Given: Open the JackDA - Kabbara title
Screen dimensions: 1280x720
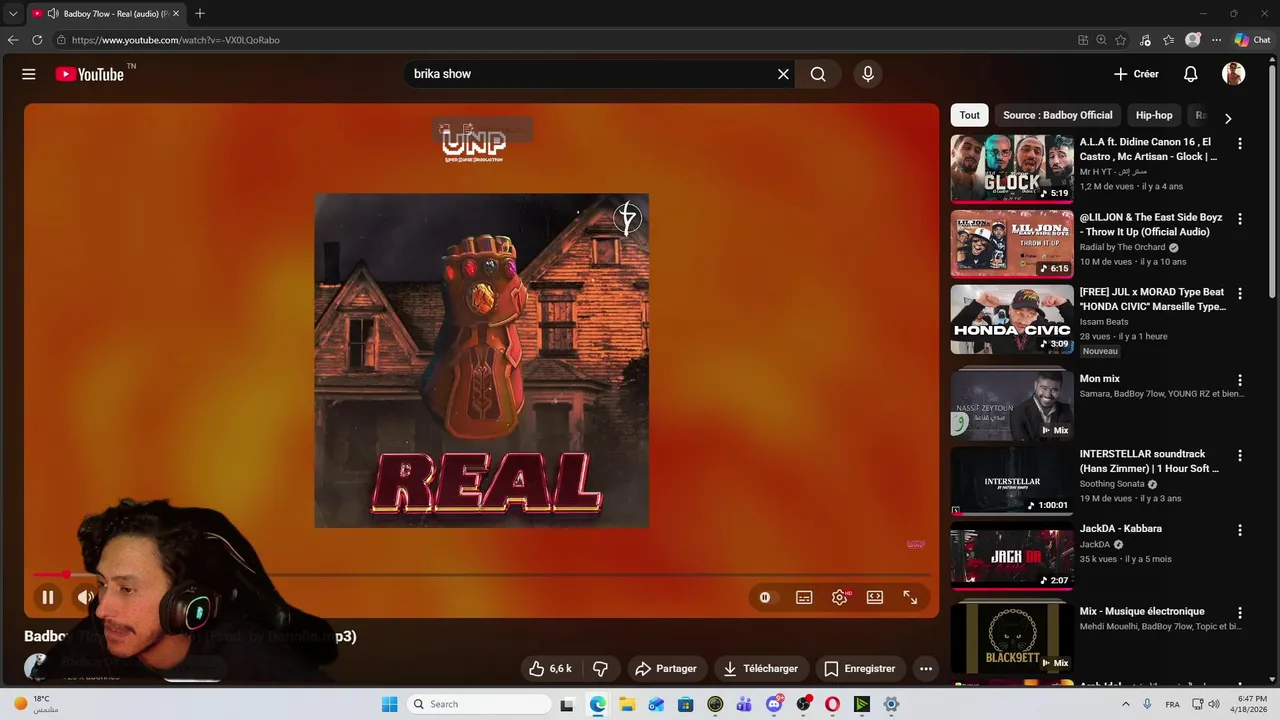Looking at the screenshot, I should (1120, 528).
